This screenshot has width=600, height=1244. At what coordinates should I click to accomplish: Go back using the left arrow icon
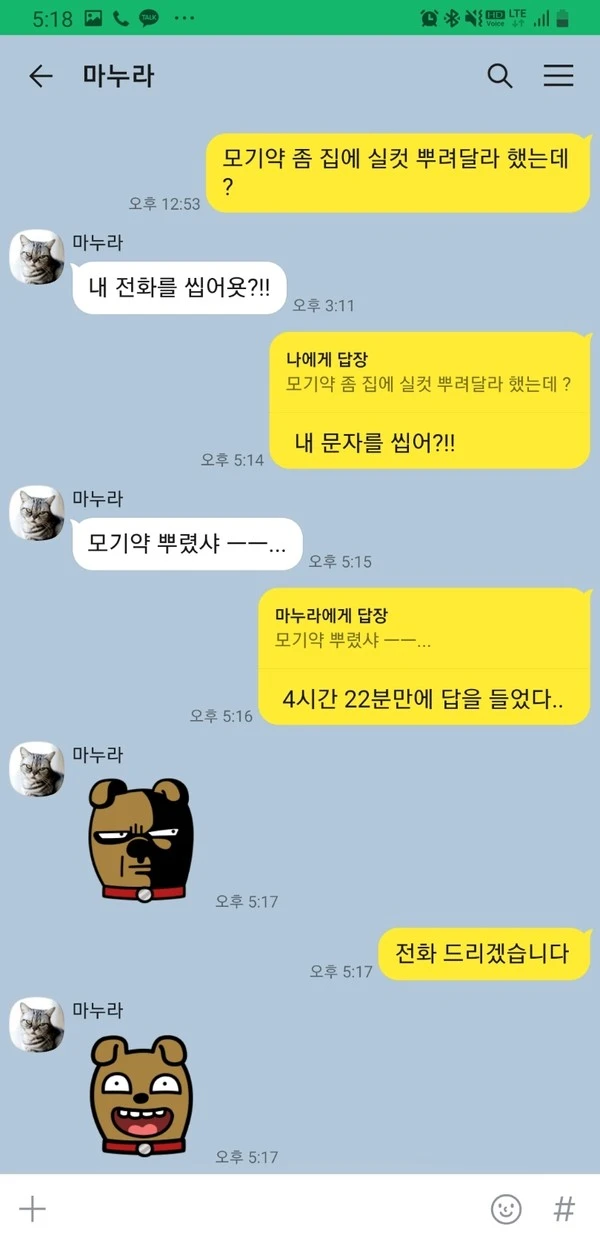[40, 76]
